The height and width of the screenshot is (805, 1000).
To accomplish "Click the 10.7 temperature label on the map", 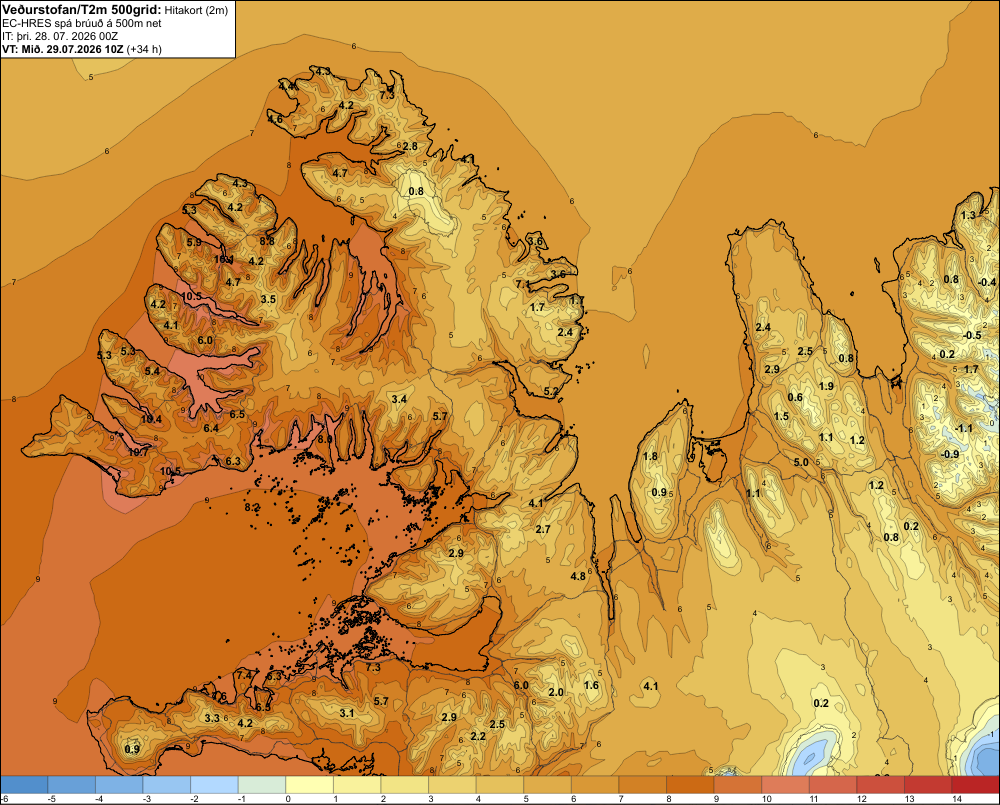I will coord(138,452).
